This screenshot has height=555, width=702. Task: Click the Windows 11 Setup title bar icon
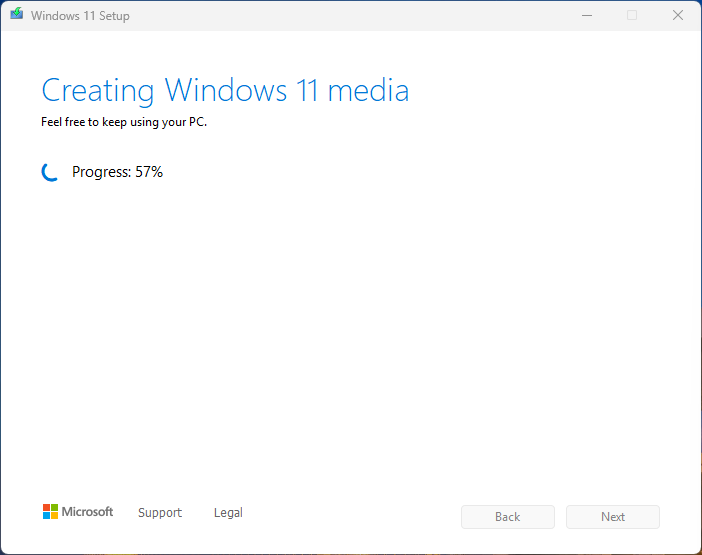[16, 15]
